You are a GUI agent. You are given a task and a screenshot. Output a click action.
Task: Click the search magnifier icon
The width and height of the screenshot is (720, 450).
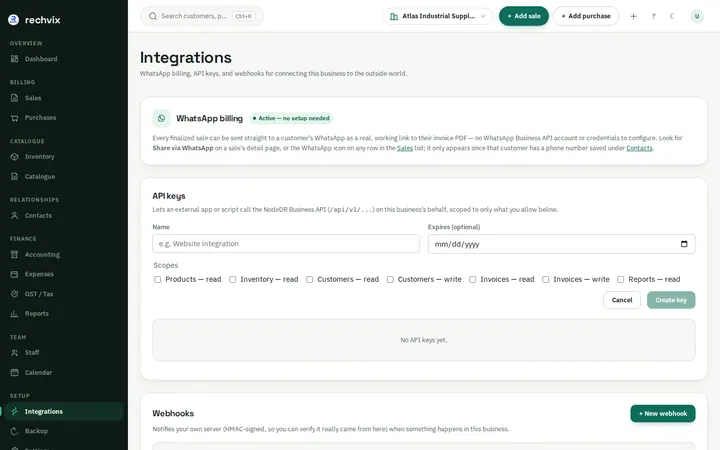[153, 16]
